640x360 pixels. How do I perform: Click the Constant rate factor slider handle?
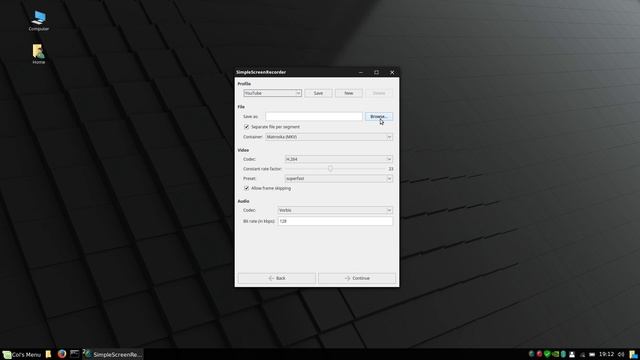[330, 169]
